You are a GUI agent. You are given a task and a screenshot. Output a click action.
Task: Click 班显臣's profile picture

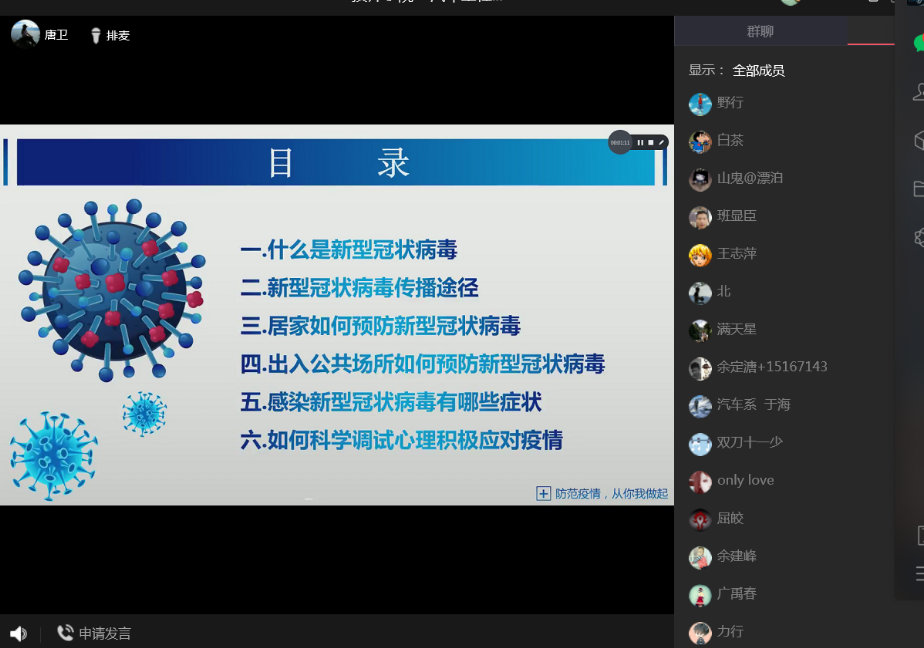[700, 217]
